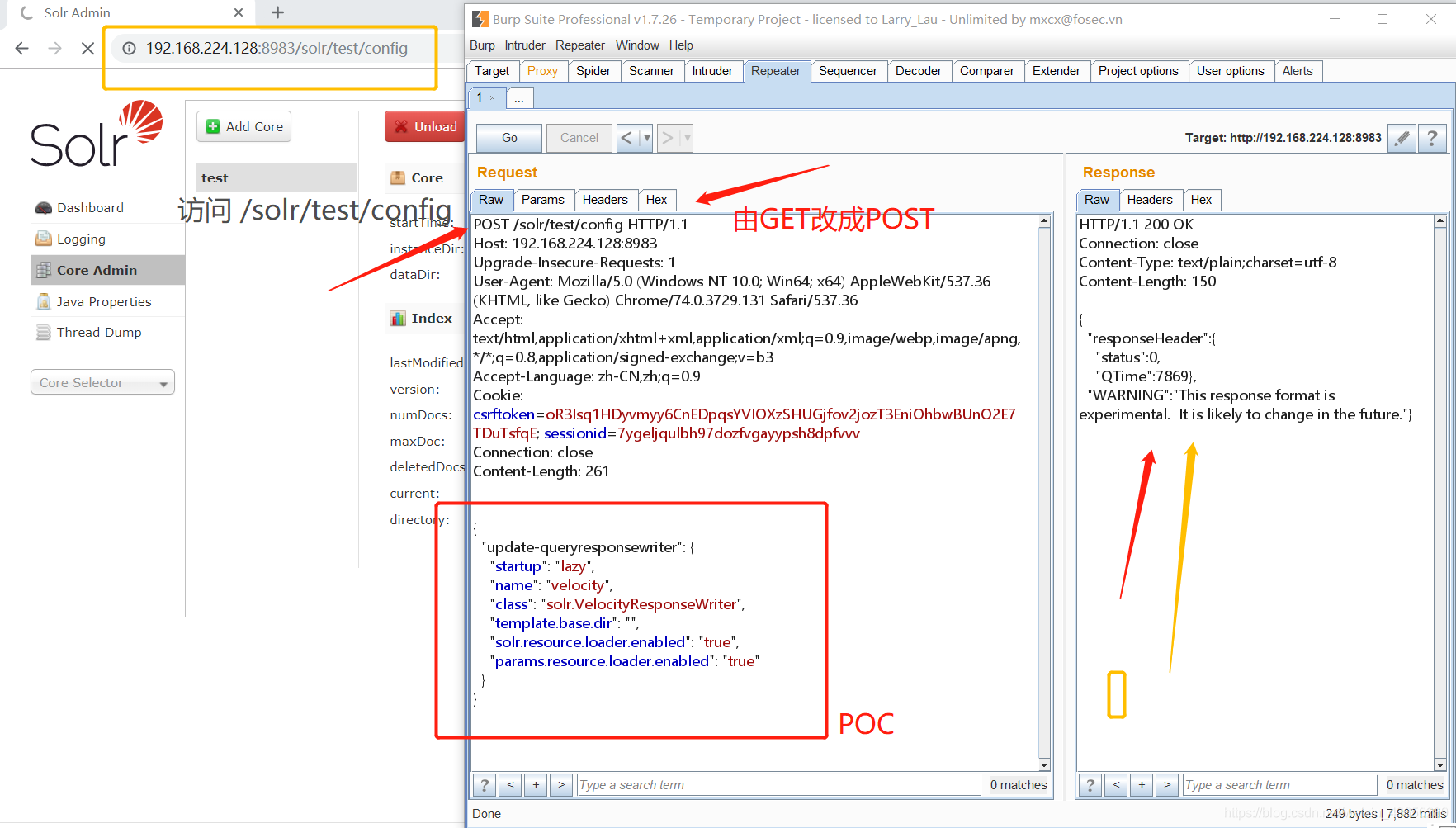
Task: Open Repeater help question mark icon
Action: click(1432, 138)
